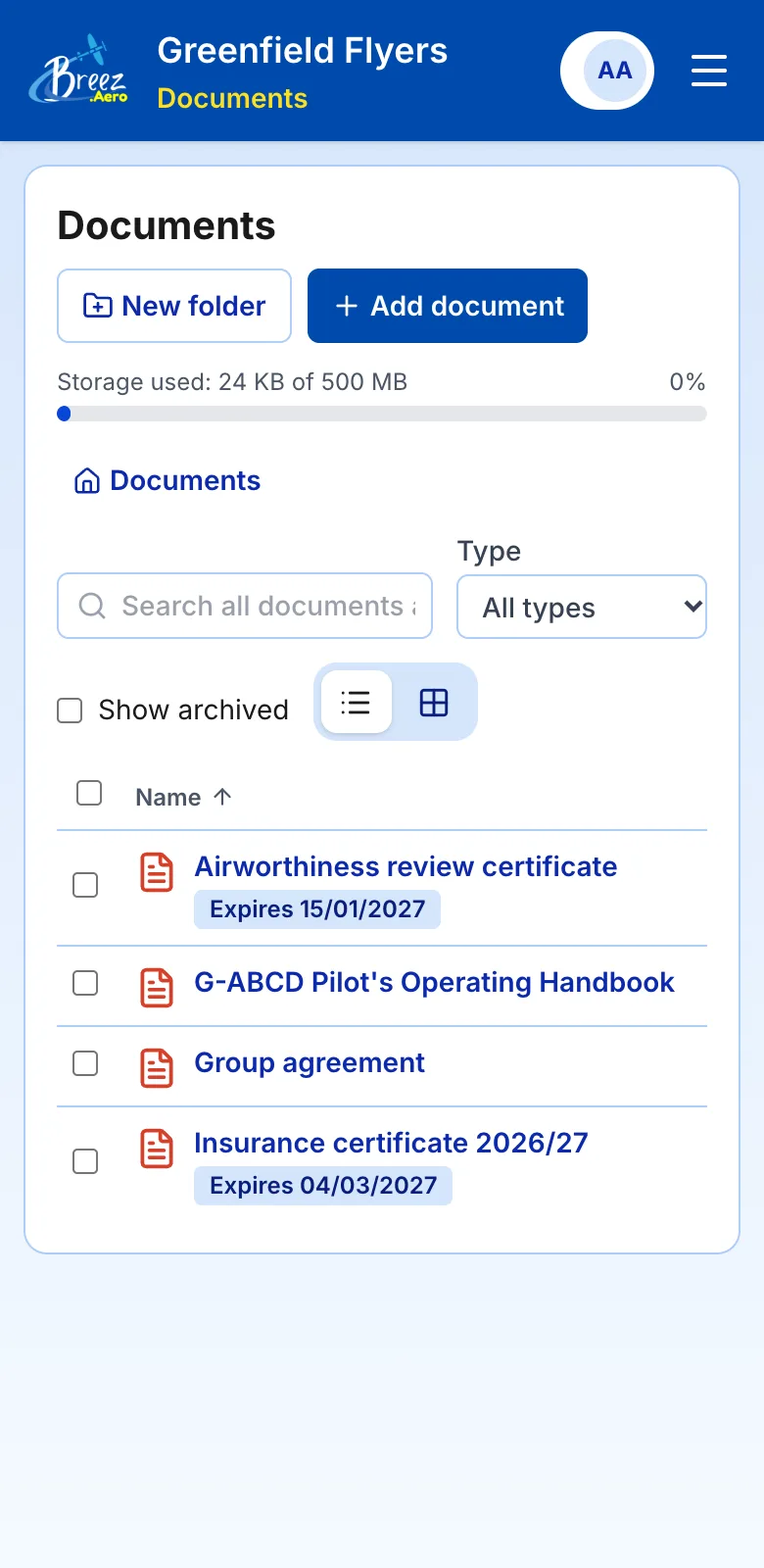764x1568 pixels.
Task: Click the Greenfield Flyers title
Action: [303, 51]
